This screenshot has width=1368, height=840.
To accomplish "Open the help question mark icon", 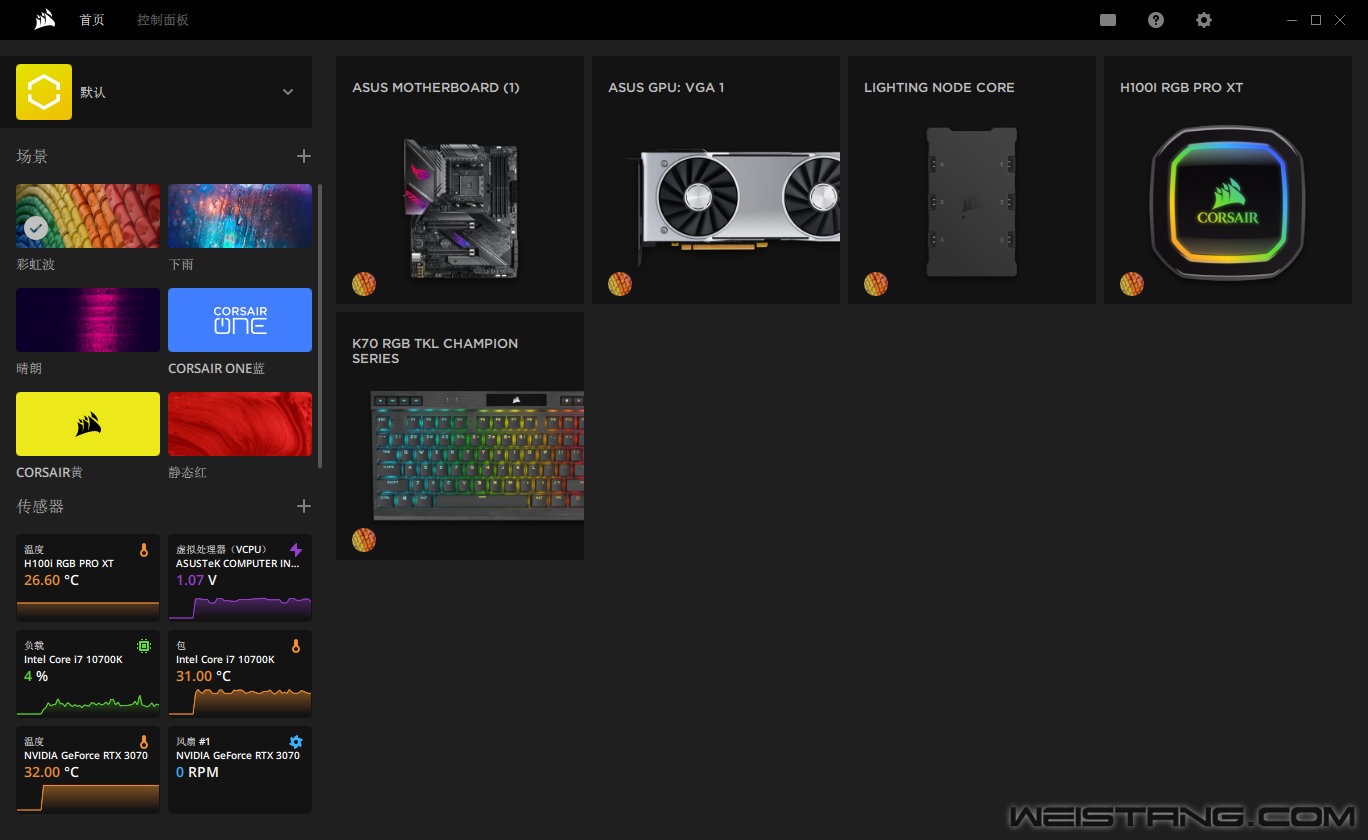I will [1156, 20].
